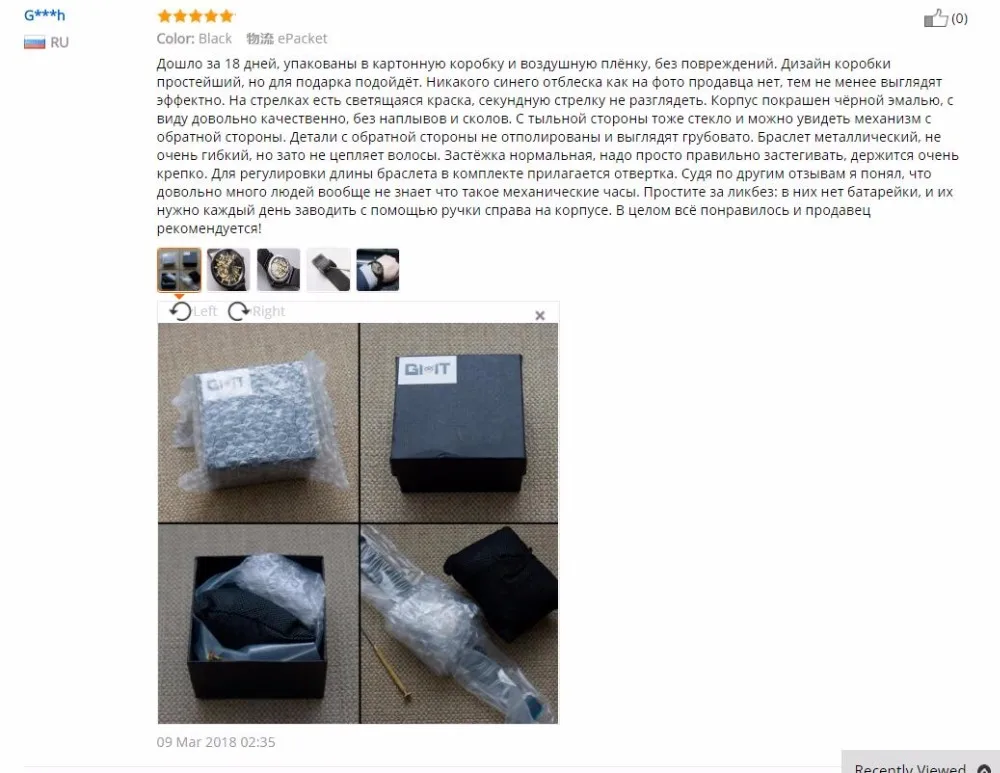Open the watch dial close-up thumbnail
This screenshot has width=1000, height=773.
pos(228,270)
